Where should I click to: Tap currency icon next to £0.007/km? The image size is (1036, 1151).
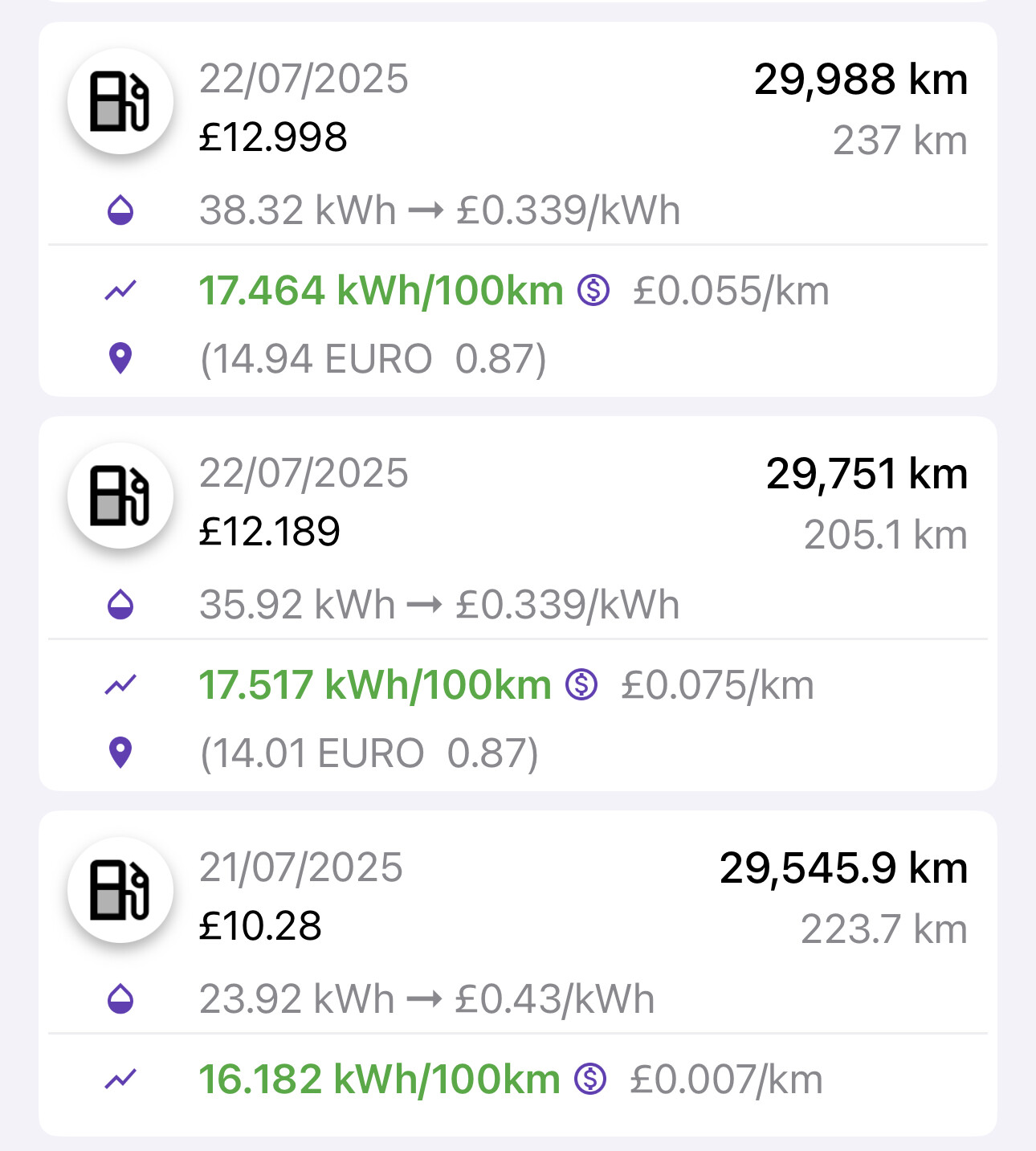(590, 1079)
